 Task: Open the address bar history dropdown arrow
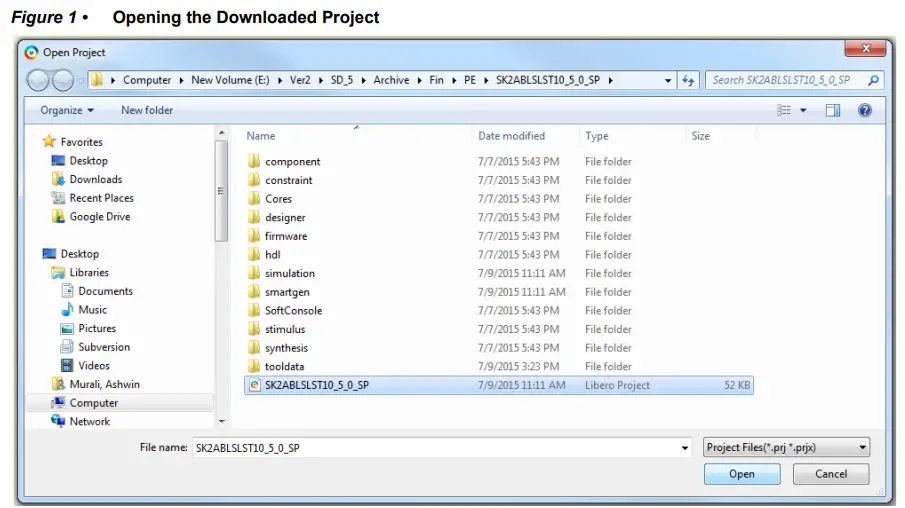click(668, 81)
